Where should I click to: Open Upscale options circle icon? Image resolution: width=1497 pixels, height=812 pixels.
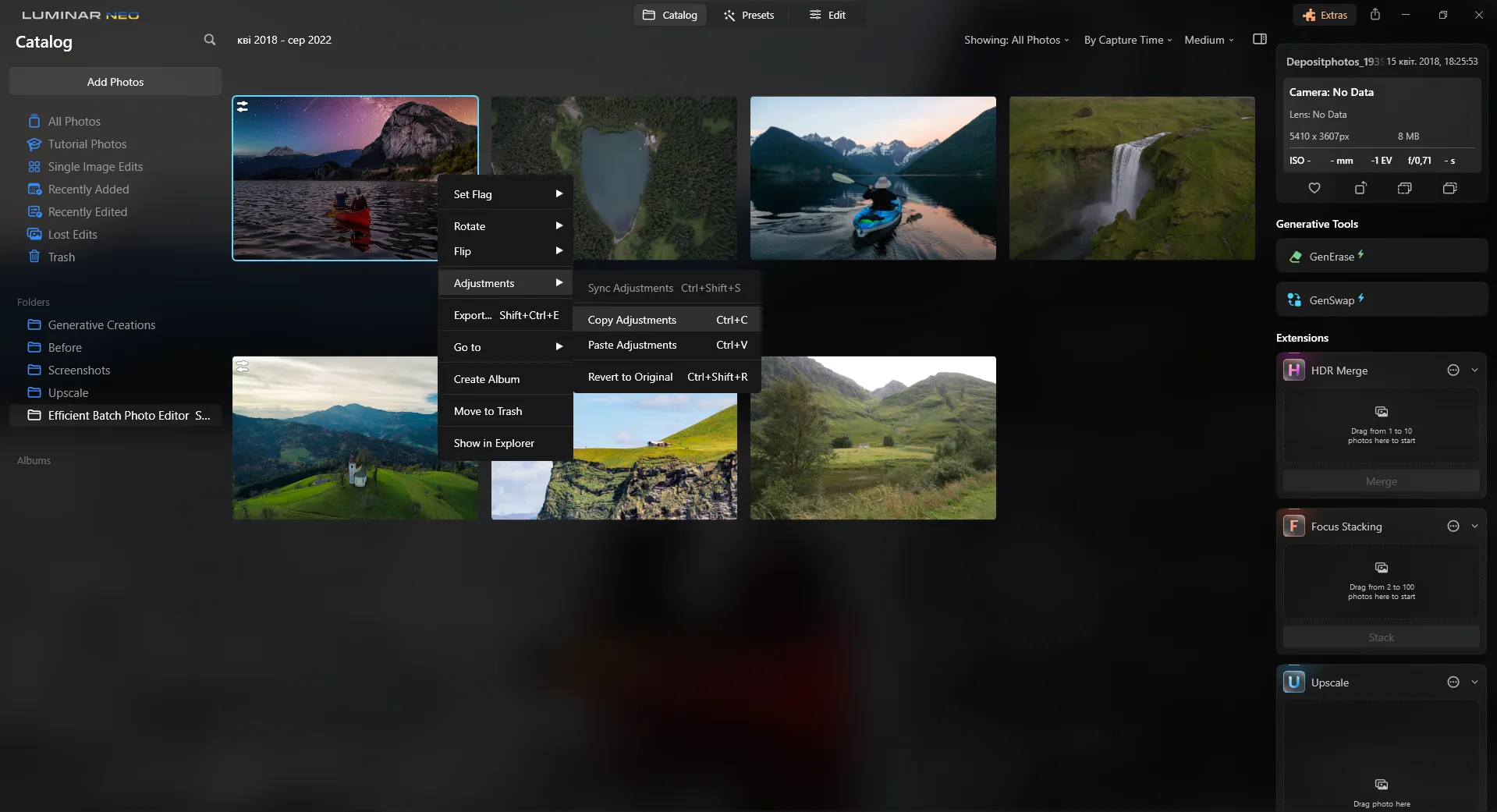click(x=1453, y=682)
